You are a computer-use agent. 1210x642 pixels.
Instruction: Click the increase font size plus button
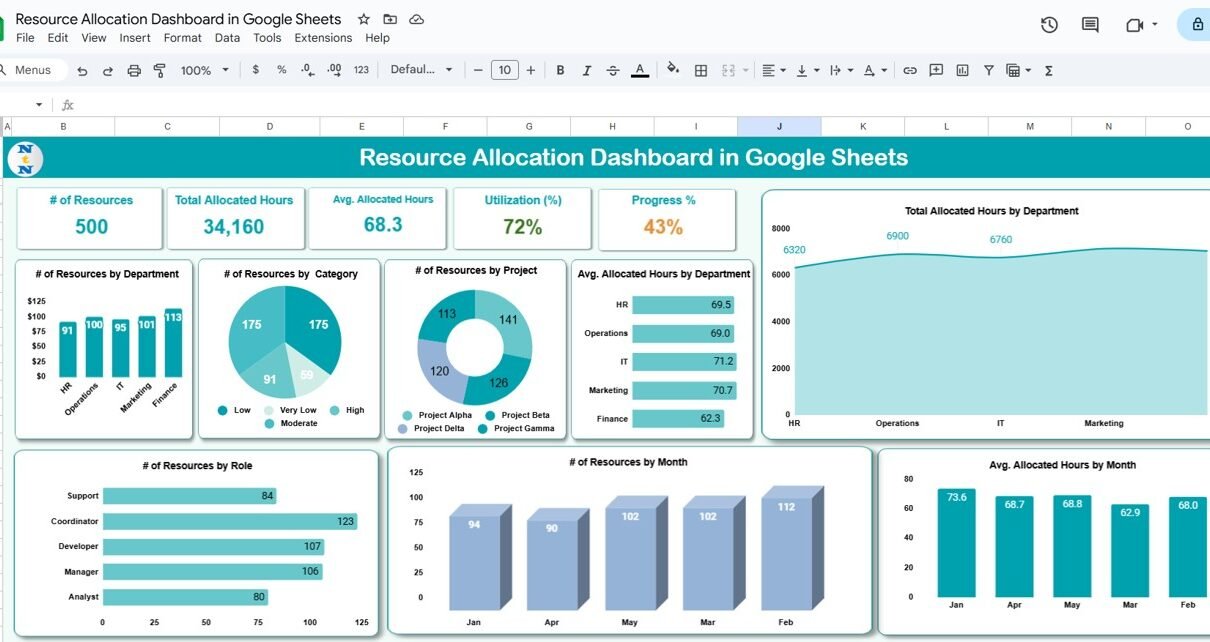(x=531, y=70)
